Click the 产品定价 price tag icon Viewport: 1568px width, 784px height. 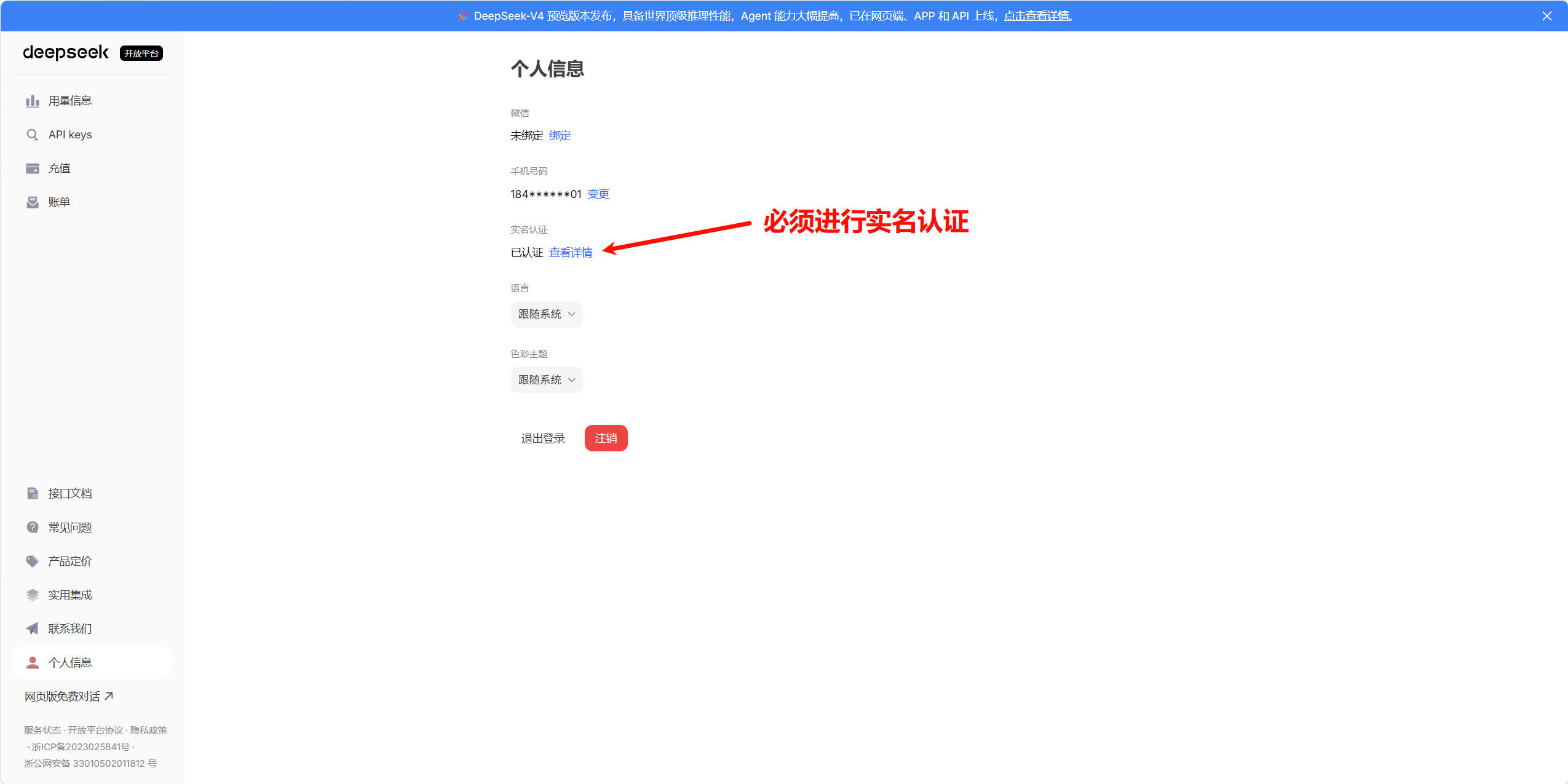tap(33, 561)
